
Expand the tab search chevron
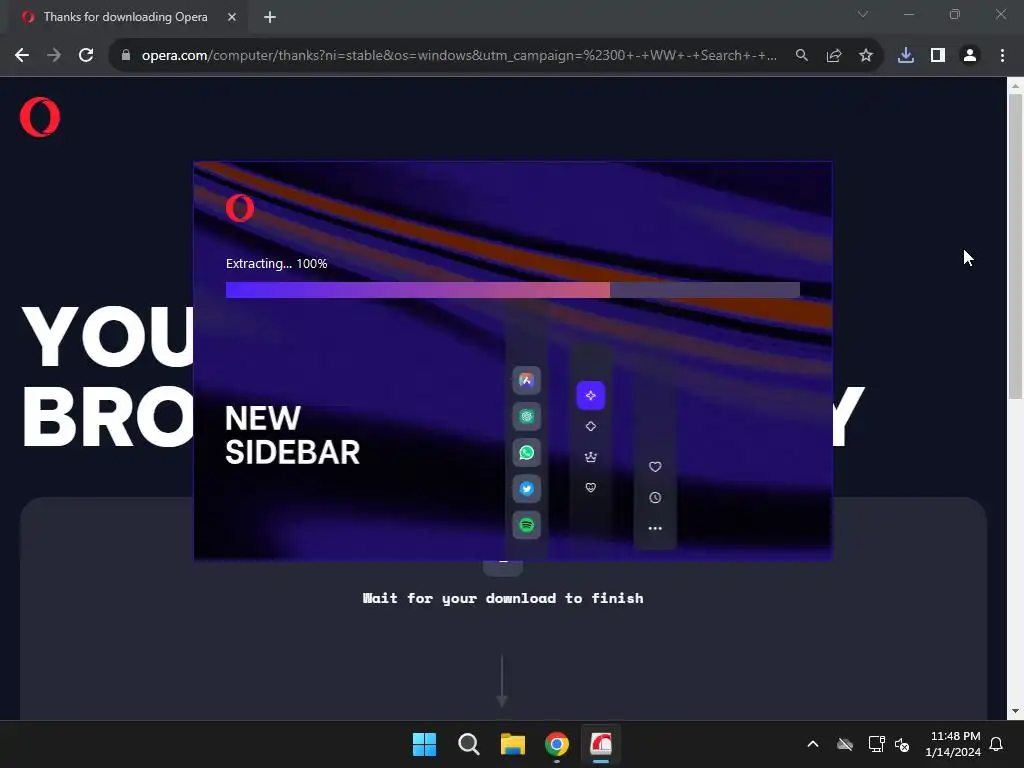click(x=863, y=14)
